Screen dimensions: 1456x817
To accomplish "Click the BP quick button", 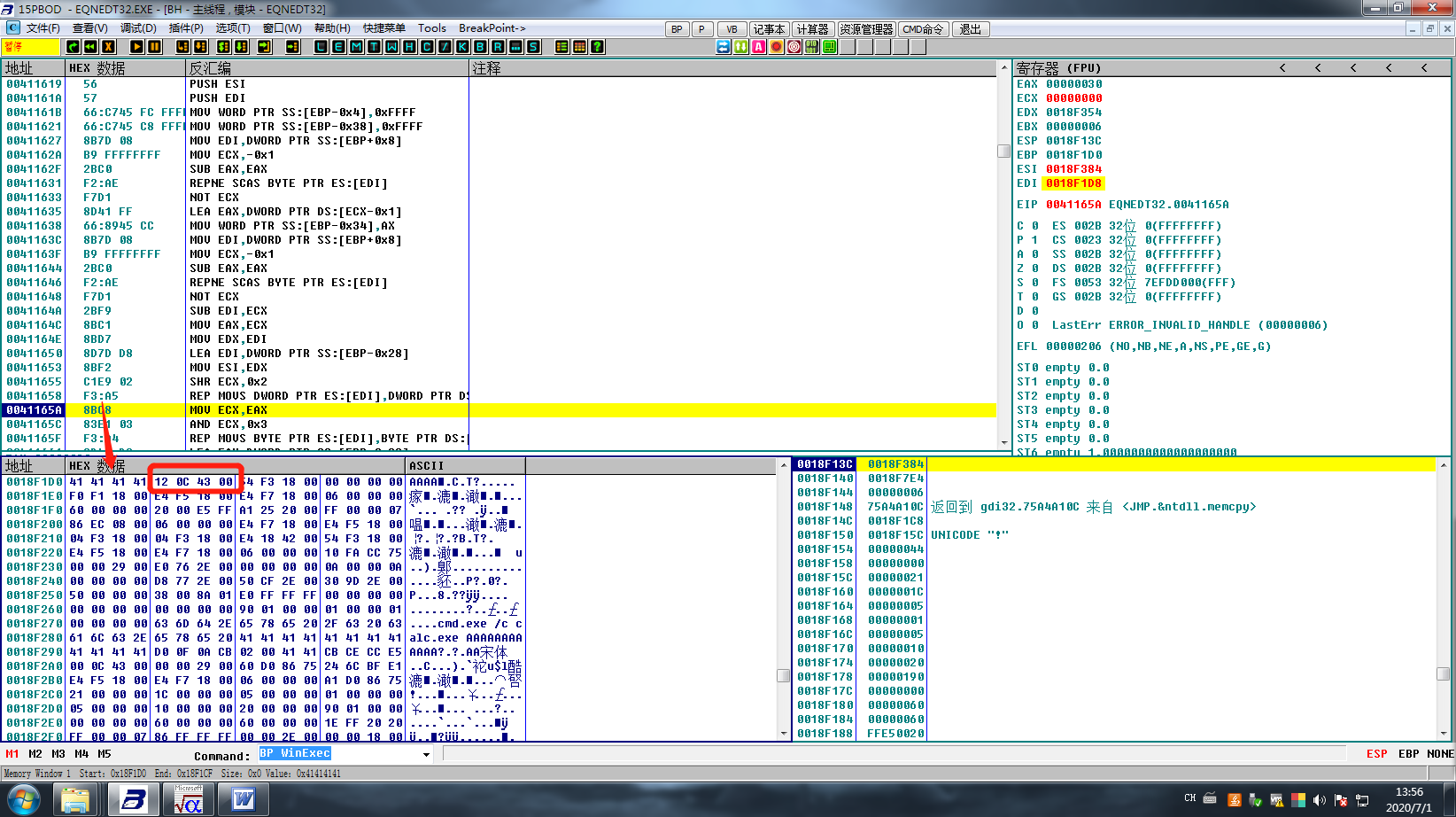I will [677, 29].
